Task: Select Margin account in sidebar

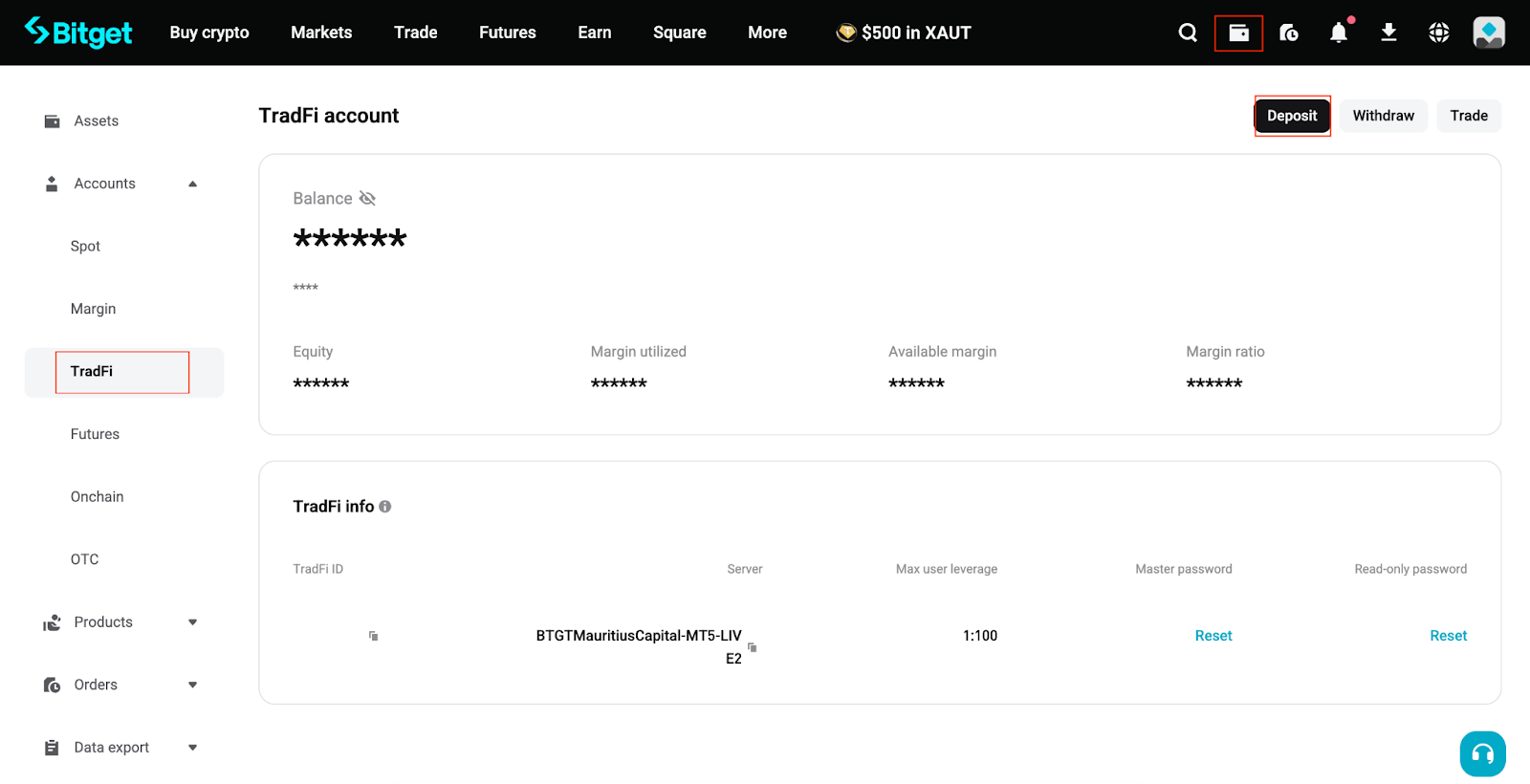Action: [x=93, y=309]
